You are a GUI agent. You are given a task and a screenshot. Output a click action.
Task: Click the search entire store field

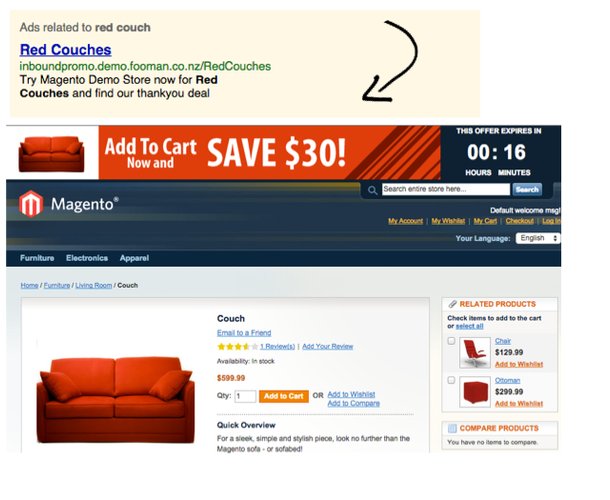click(445, 189)
